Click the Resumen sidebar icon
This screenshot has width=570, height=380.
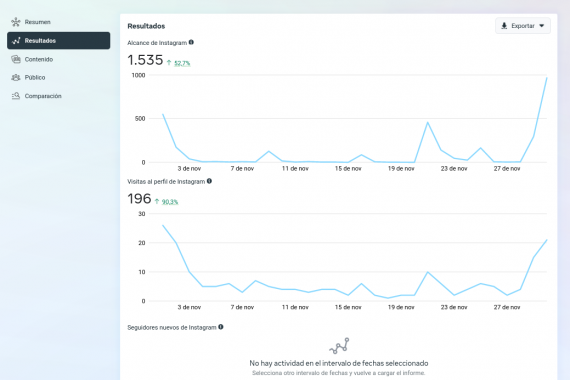[x=16, y=22]
